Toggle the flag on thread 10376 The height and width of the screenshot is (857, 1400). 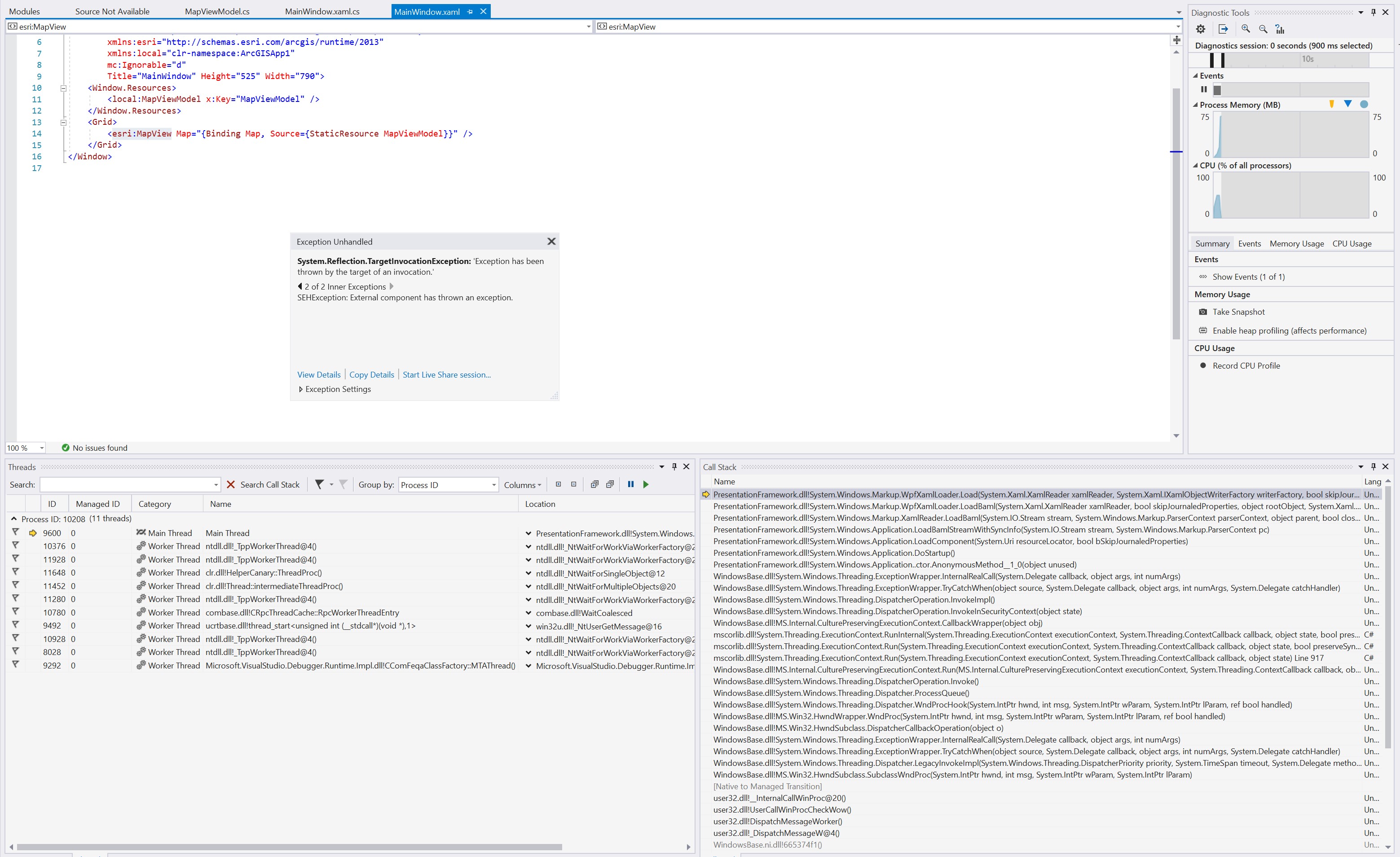(x=15, y=546)
